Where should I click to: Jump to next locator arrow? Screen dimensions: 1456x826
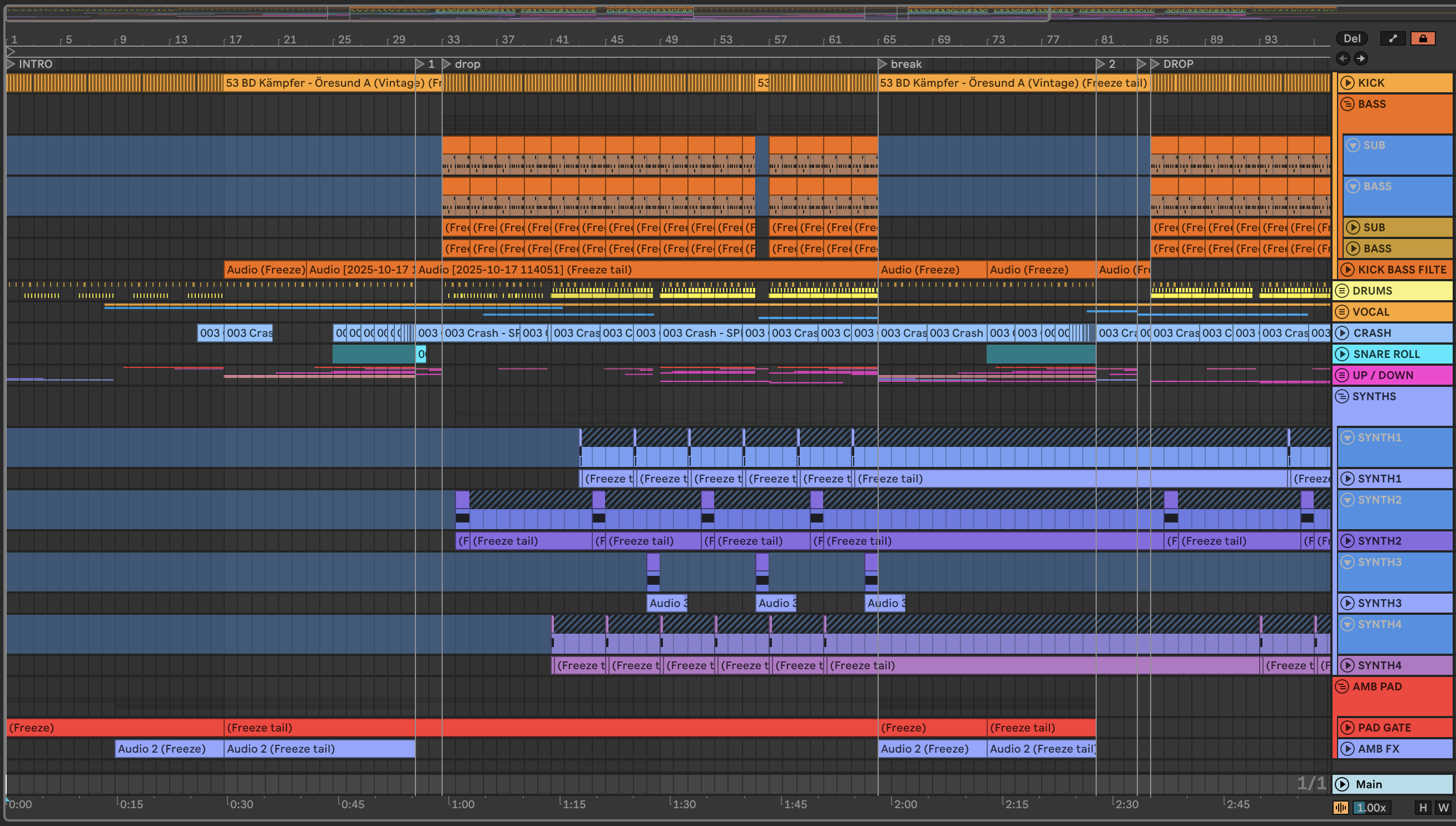pos(1361,58)
